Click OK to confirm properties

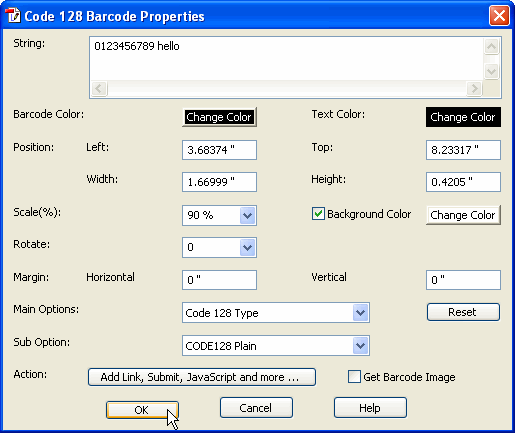pyautogui.click(x=142, y=410)
